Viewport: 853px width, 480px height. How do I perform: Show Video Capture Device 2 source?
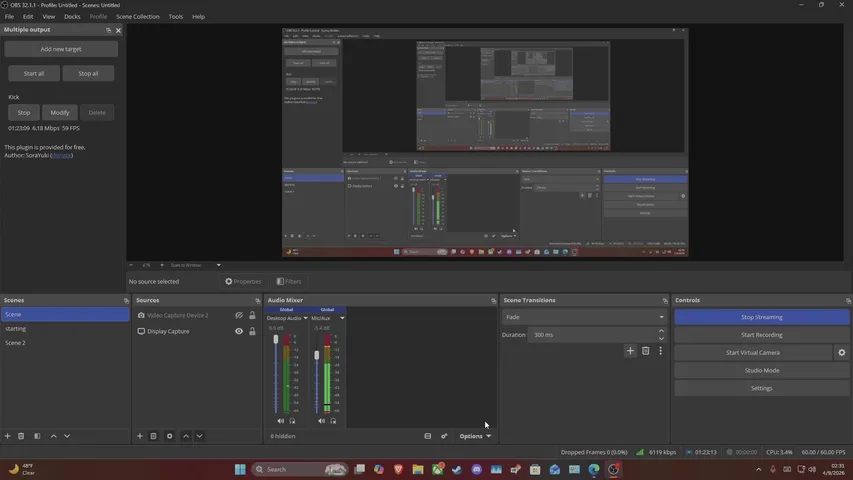pos(239,315)
